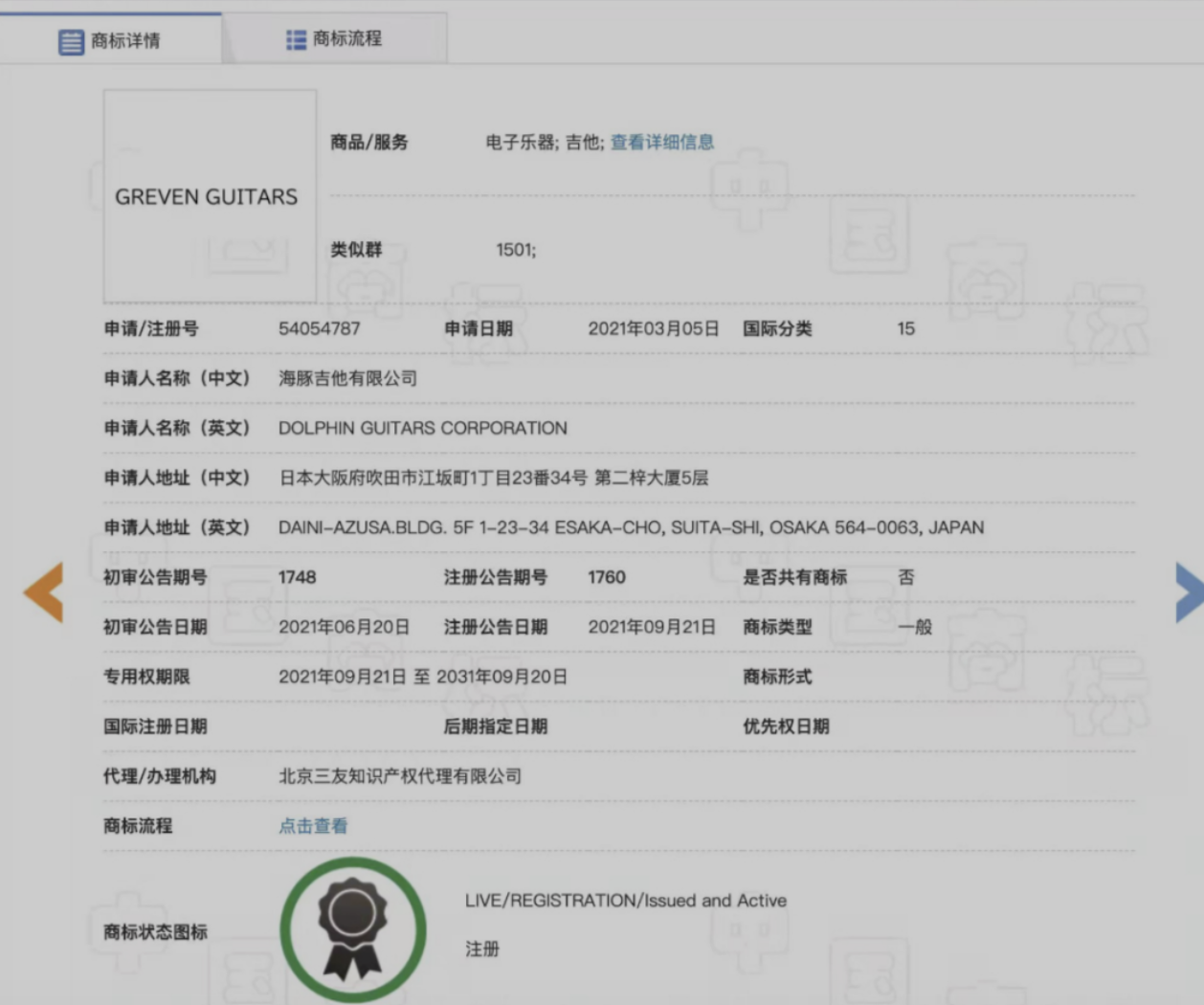The image size is (1204, 1005).
Task: Click the 是否共有商标 field label
Action: tap(794, 578)
